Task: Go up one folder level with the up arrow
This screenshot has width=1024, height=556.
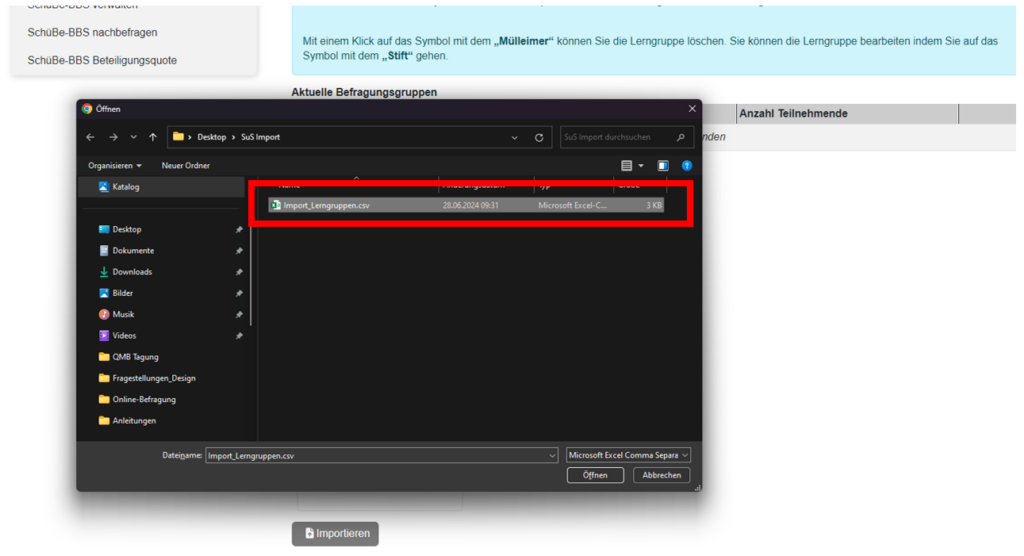Action: pyautogui.click(x=153, y=137)
